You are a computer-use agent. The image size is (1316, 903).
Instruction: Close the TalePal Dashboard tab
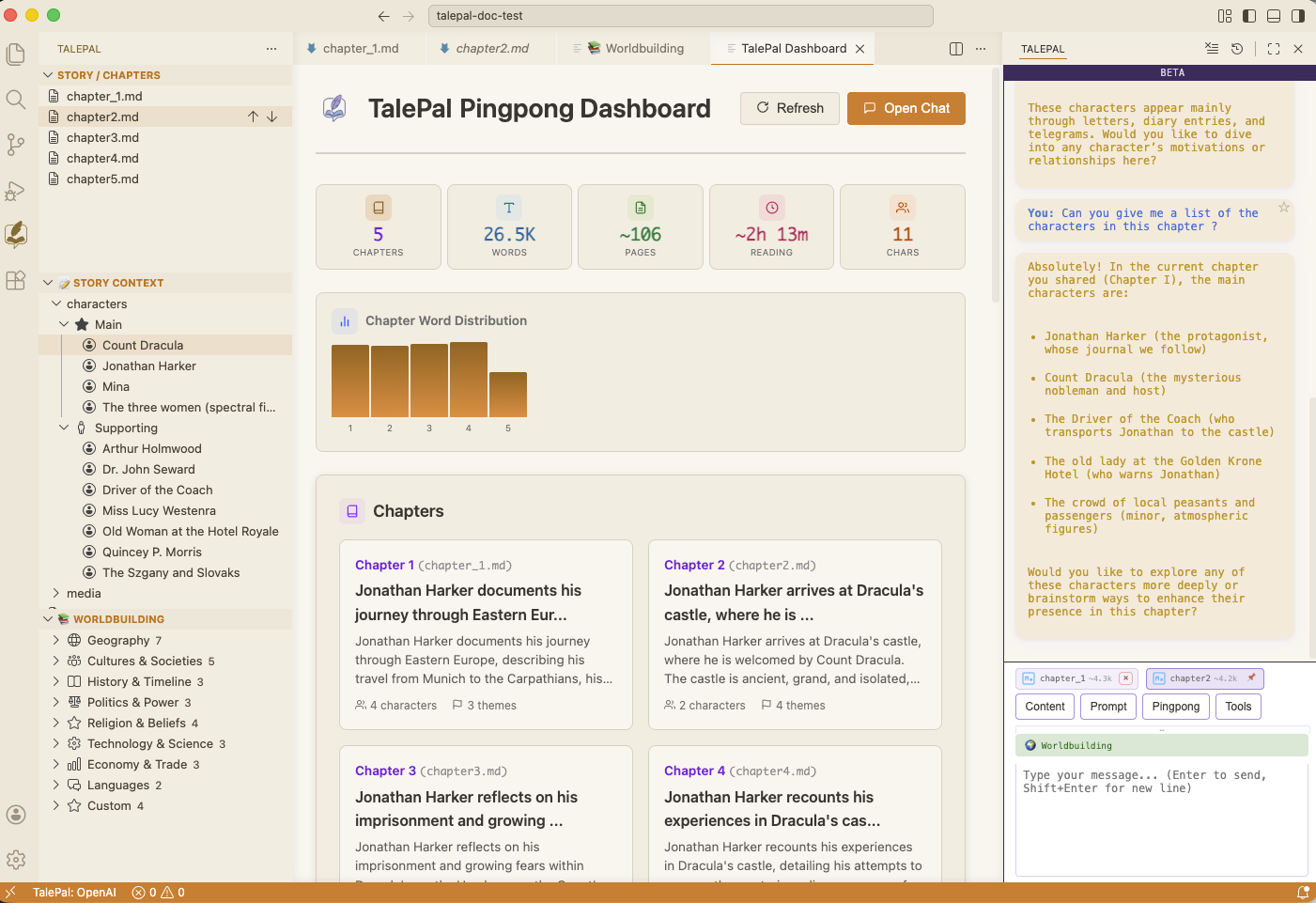(x=859, y=49)
